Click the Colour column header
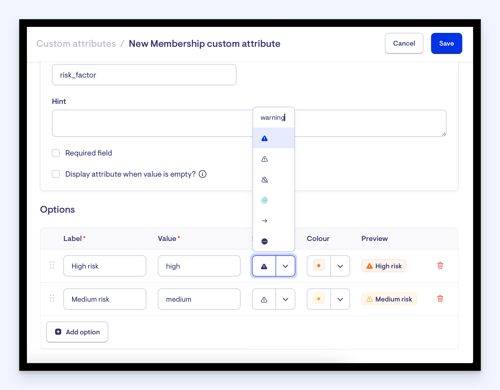The width and height of the screenshot is (500, 390). 318,238
